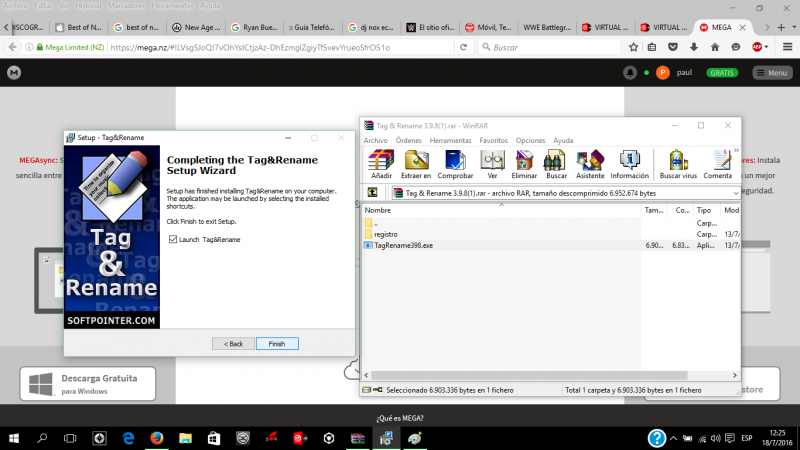Click the Adblock Plus icon
This screenshot has width=800, height=450.
tap(757, 47)
